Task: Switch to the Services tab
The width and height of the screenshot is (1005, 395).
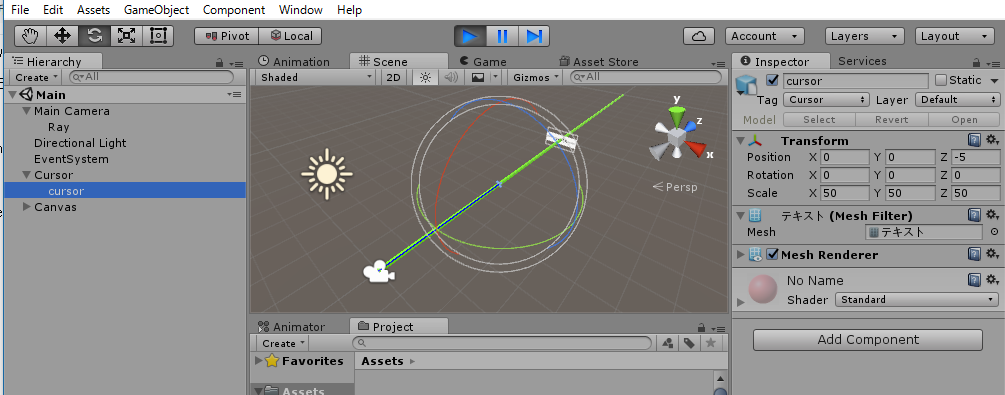Action: click(862, 61)
